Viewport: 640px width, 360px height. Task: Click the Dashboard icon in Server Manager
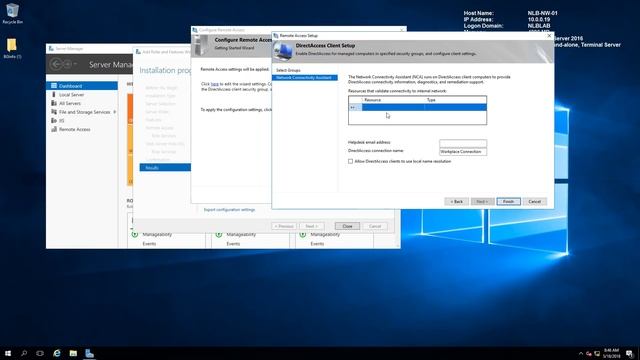pyautogui.click(x=54, y=86)
